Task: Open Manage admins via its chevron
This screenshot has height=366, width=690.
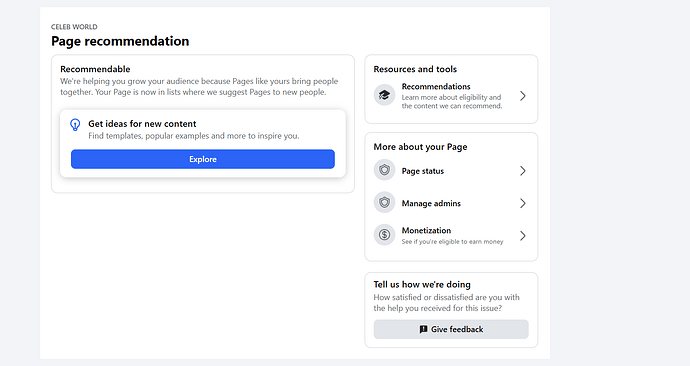Action: click(x=523, y=203)
